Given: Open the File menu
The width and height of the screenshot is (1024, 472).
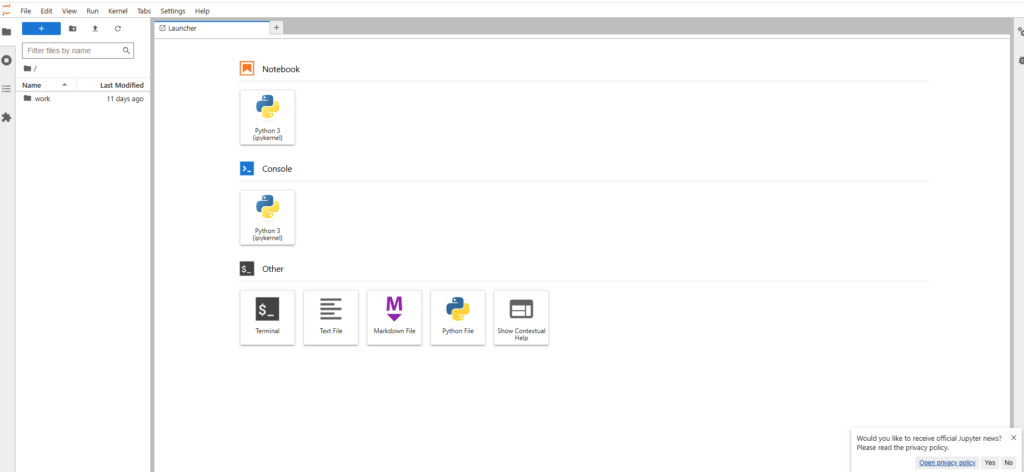Looking at the screenshot, I should pyautogui.click(x=26, y=11).
